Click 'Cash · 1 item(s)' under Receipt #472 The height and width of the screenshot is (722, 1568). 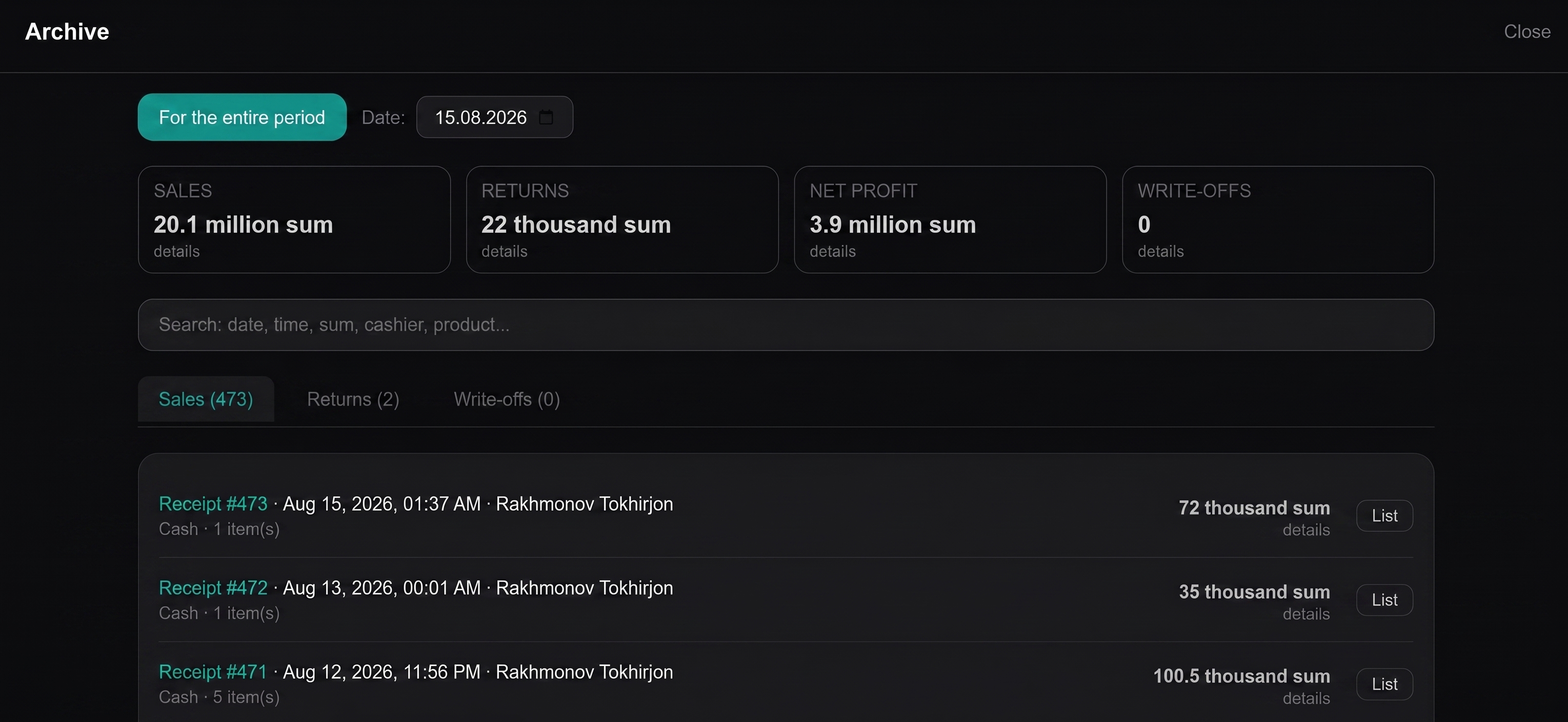tap(219, 613)
